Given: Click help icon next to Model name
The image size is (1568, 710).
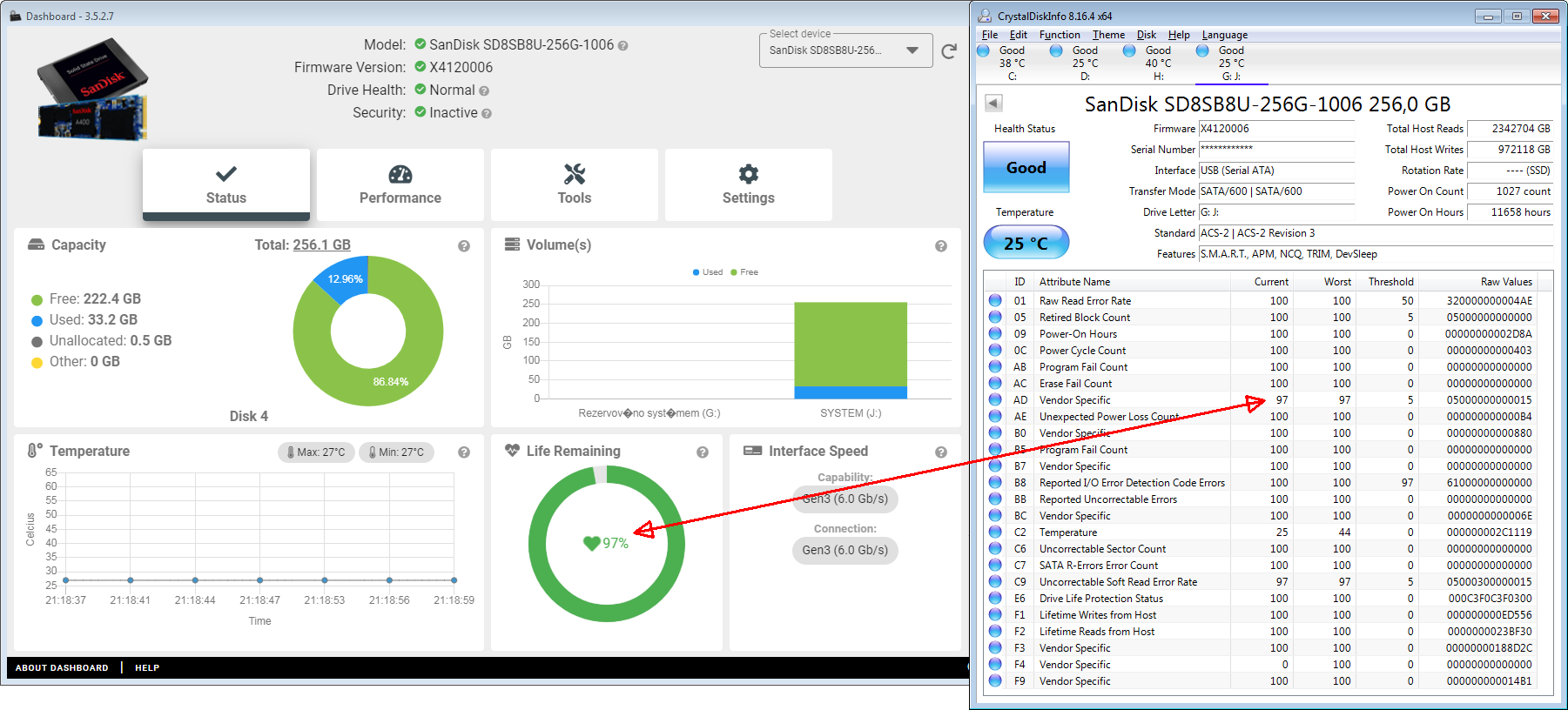Looking at the screenshot, I should (x=622, y=45).
